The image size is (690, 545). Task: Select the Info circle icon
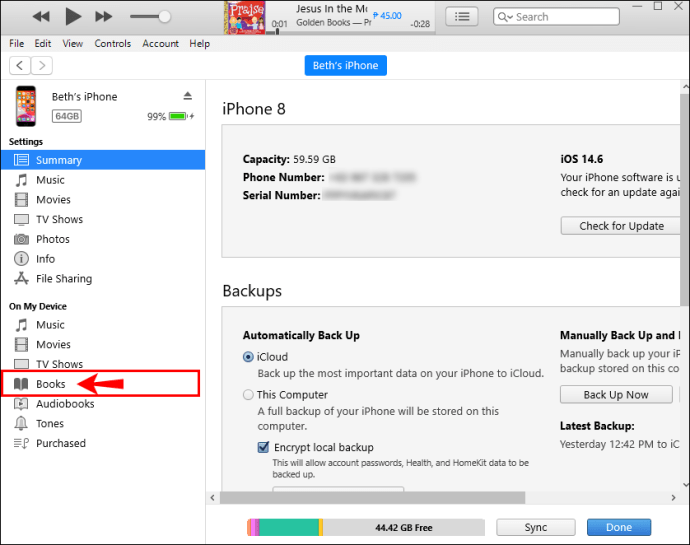[21, 258]
